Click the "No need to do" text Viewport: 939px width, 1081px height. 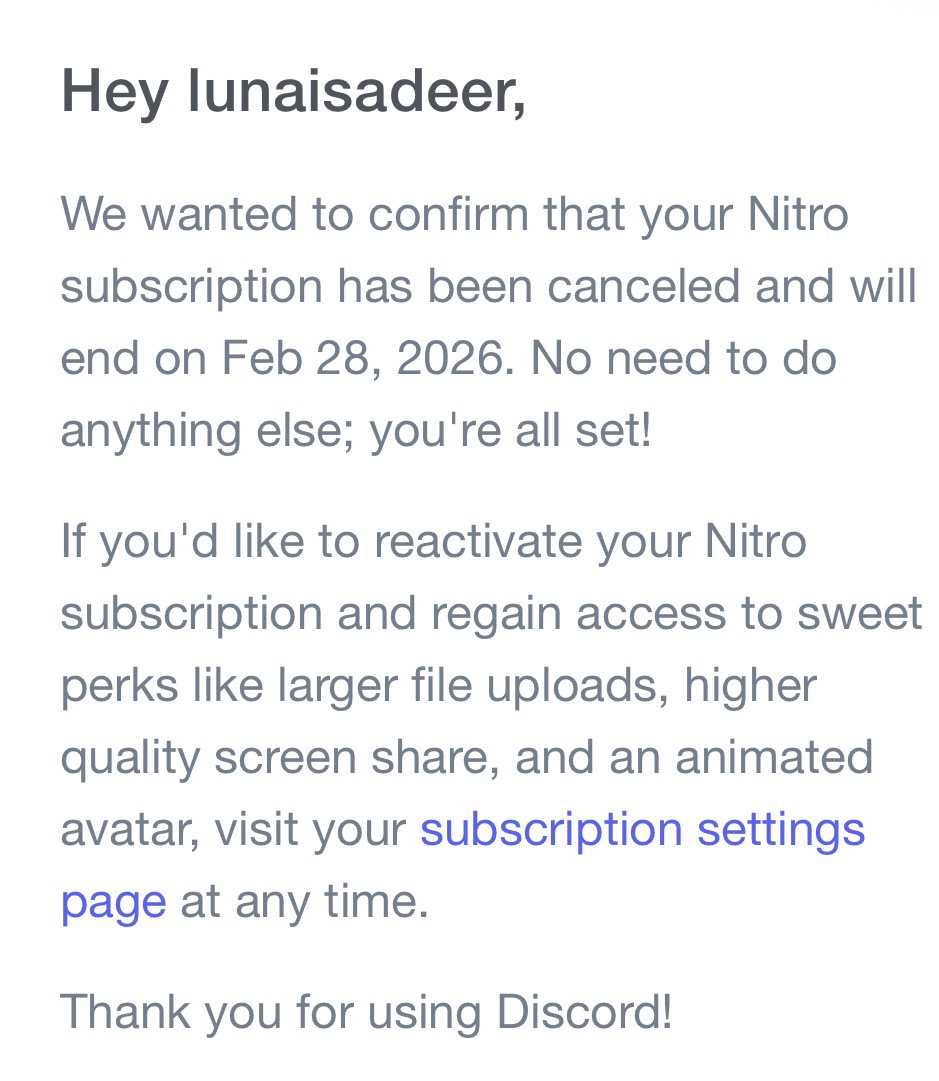(x=683, y=358)
